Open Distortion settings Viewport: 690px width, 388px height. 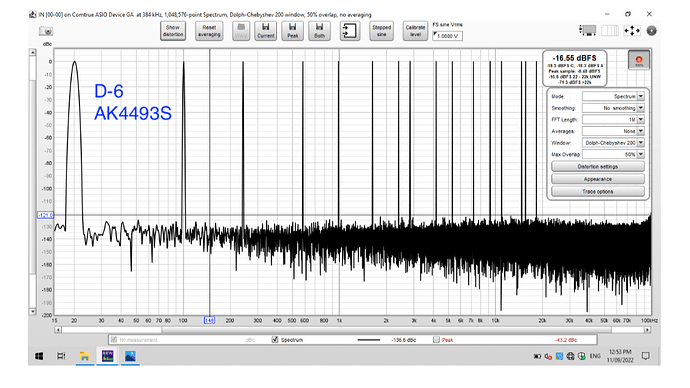pyautogui.click(x=598, y=167)
